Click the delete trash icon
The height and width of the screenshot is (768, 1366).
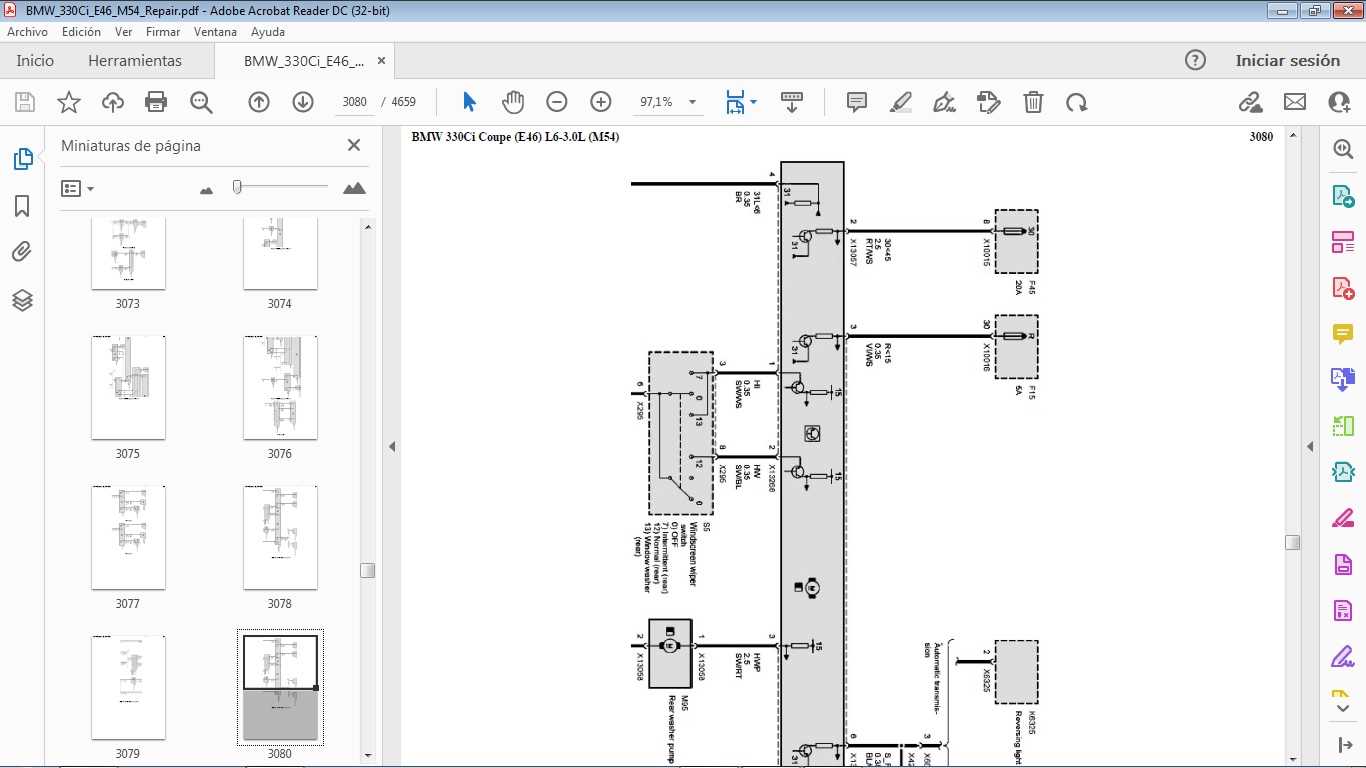click(x=1033, y=102)
